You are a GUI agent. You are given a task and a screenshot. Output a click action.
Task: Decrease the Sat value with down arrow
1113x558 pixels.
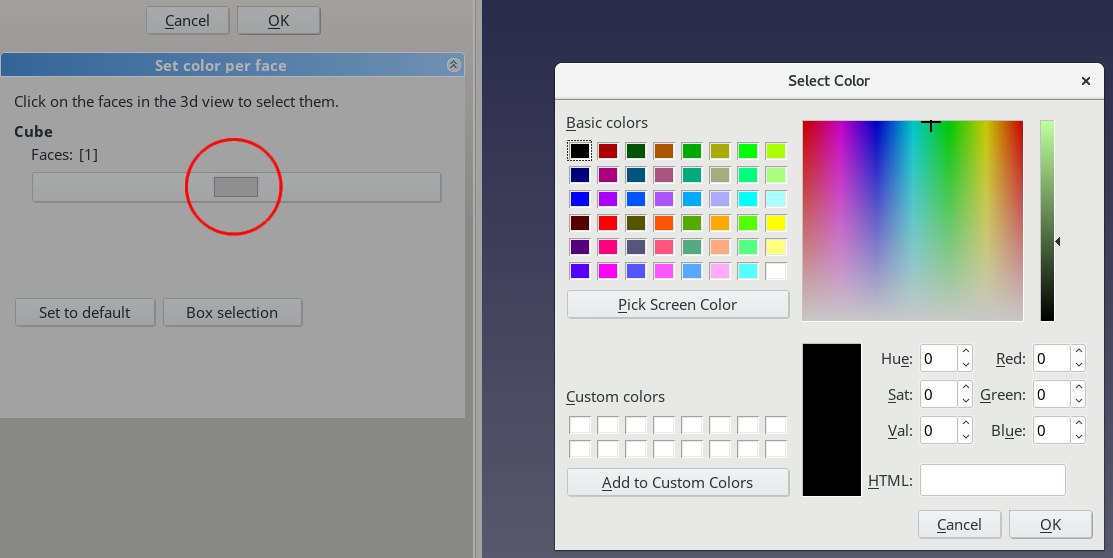[965, 401]
